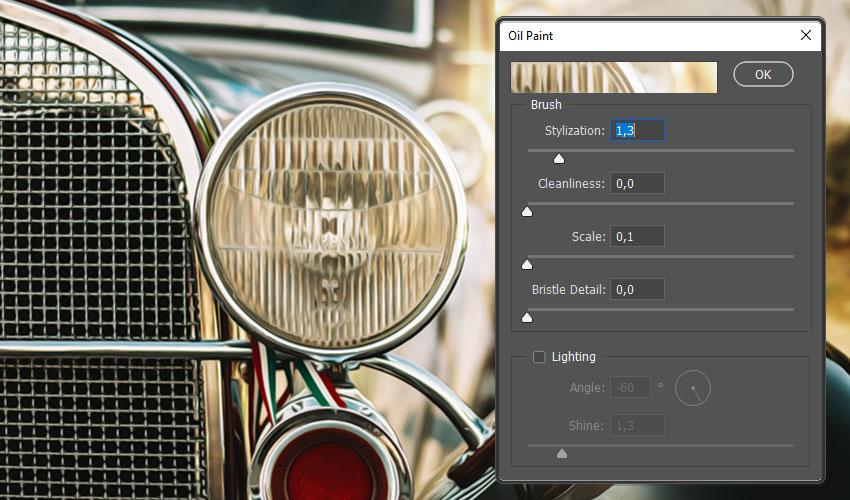Click the Brush section heading

tap(546, 105)
